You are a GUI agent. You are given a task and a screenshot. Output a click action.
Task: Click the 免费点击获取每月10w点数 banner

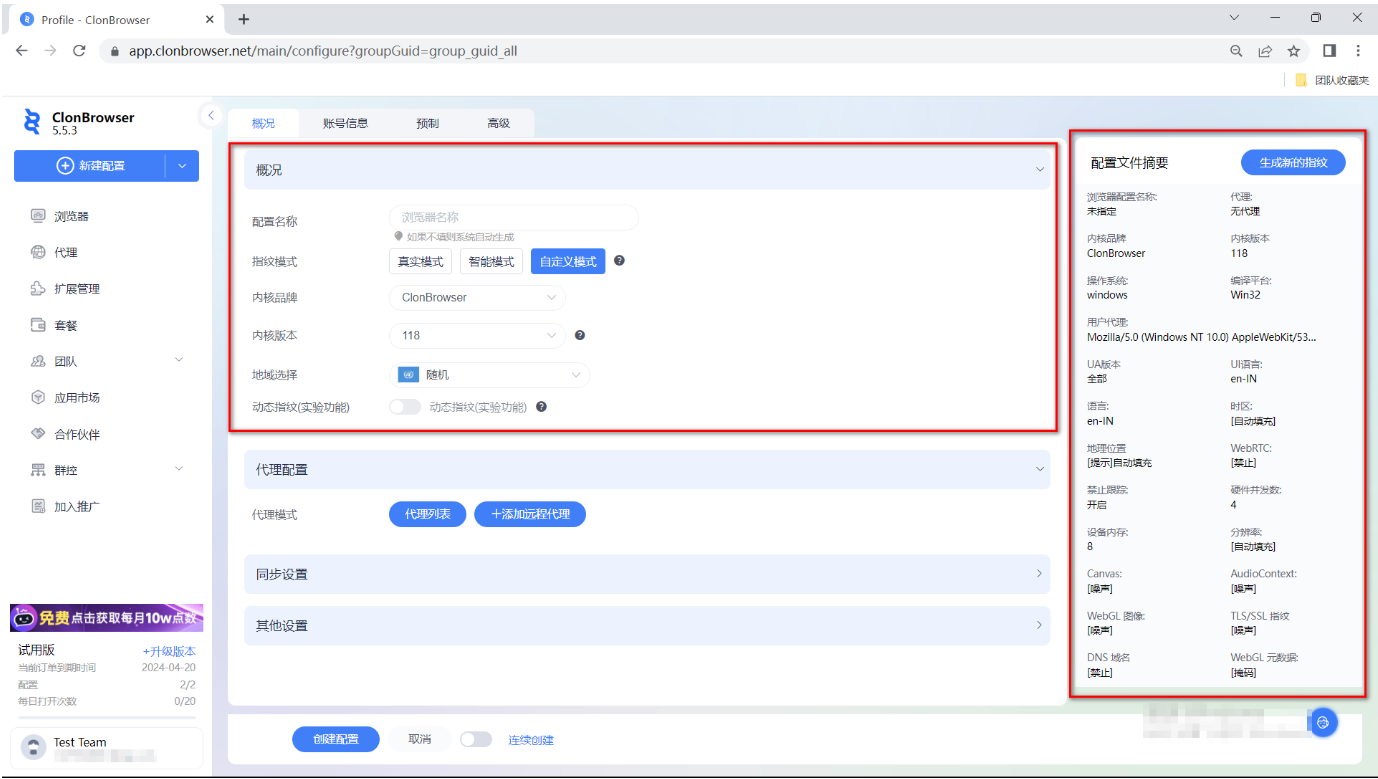(107, 618)
